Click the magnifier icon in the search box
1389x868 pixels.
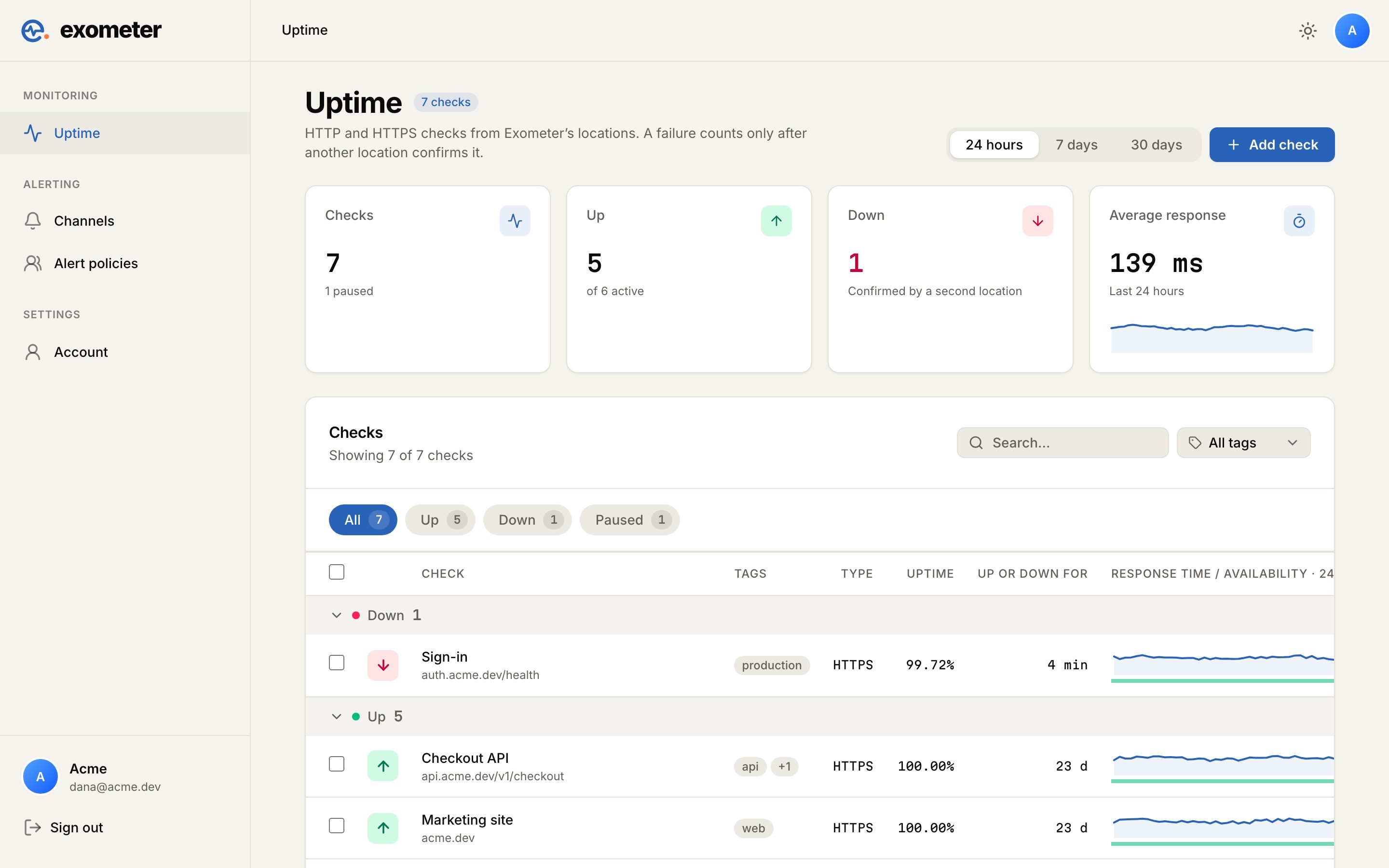[x=976, y=443]
